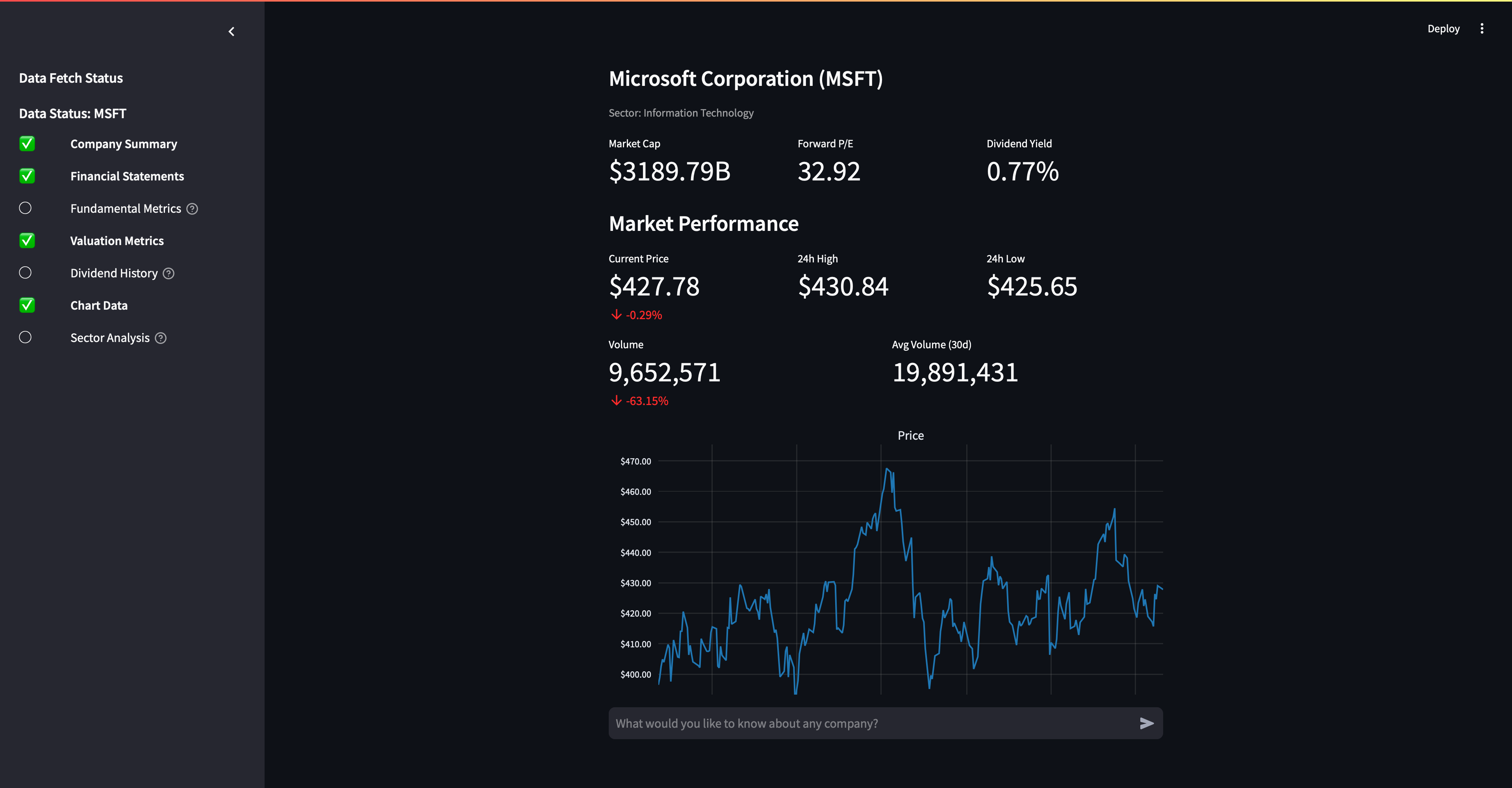Click the empty circle next to Fundamental Metrics

[25, 208]
